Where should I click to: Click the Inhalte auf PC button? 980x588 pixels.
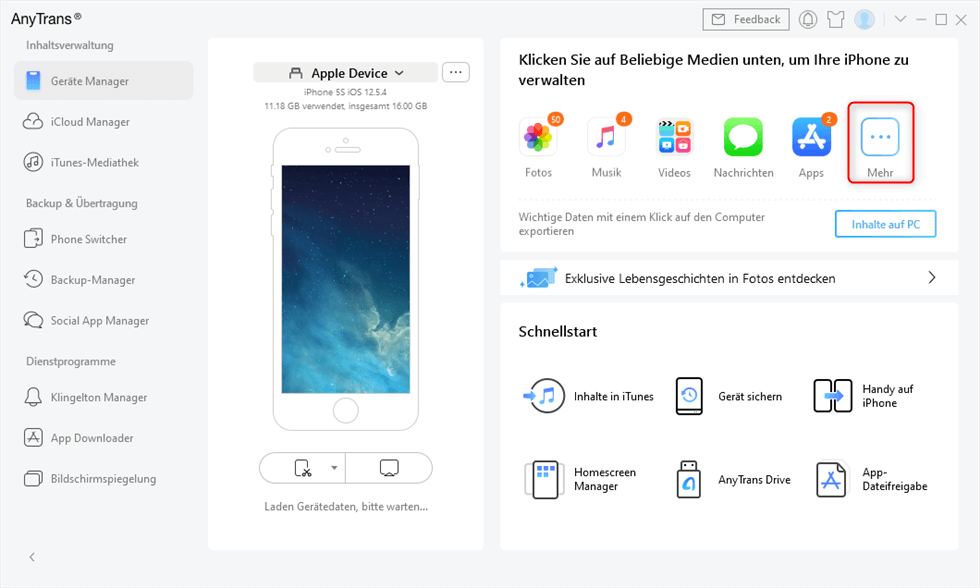click(886, 224)
